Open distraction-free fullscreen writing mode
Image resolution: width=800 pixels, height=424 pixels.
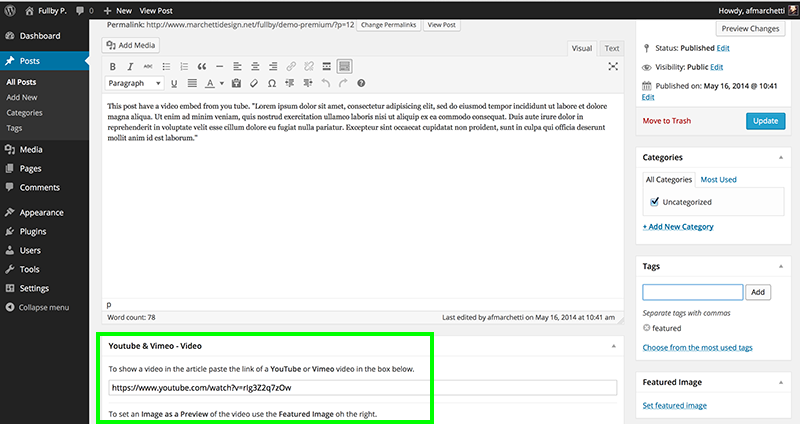click(613, 66)
